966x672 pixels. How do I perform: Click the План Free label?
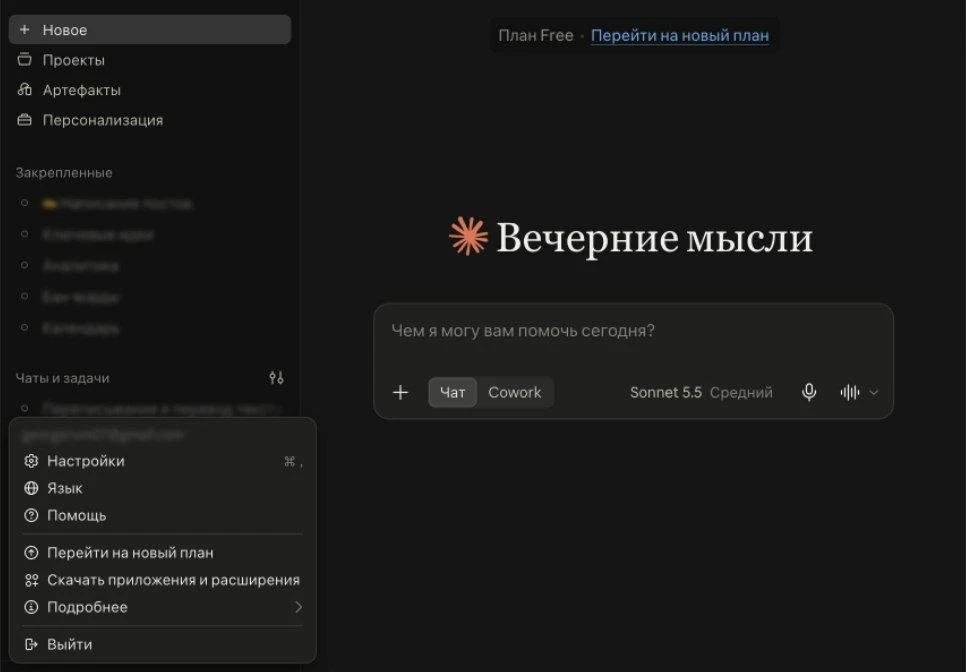click(535, 36)
